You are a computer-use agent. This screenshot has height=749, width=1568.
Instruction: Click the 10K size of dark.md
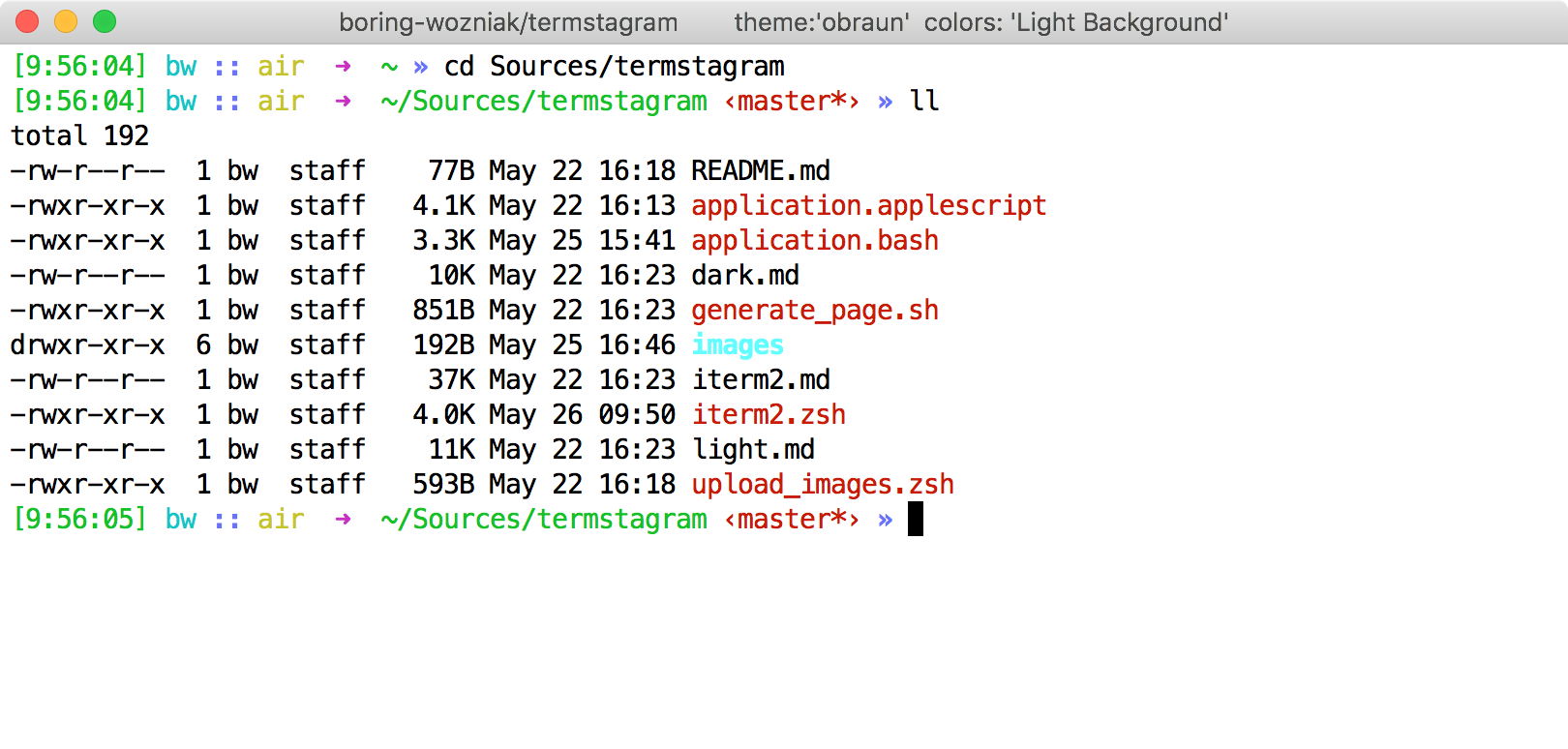click(x=452, y=275)
